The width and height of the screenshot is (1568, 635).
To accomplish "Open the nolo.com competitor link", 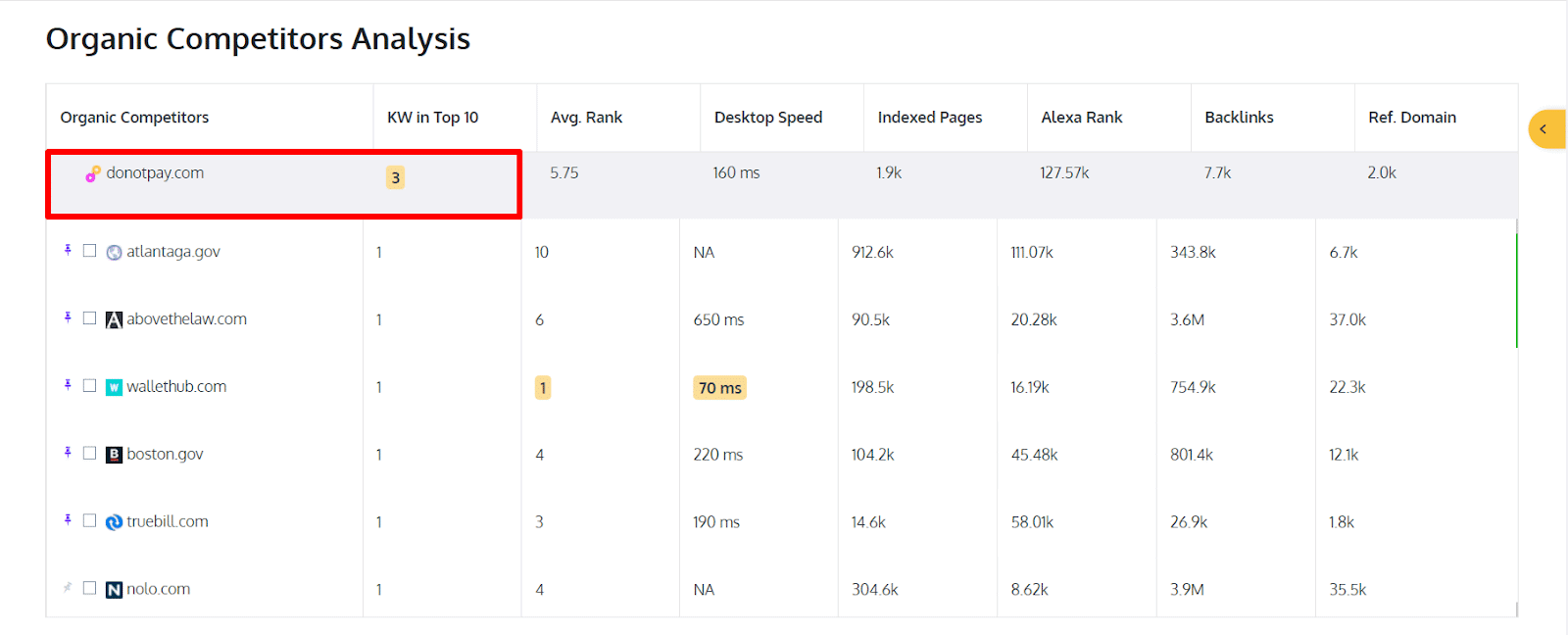I will (158, 590).
